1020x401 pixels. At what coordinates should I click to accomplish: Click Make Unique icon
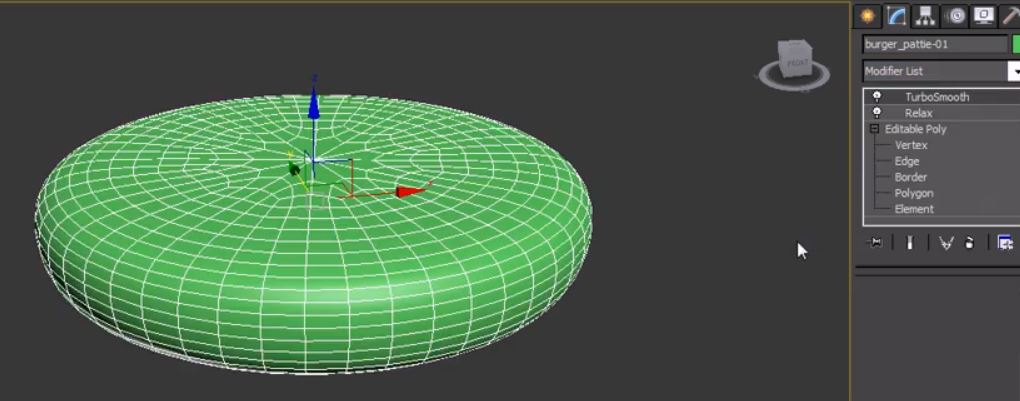click(x=946, y=243)
